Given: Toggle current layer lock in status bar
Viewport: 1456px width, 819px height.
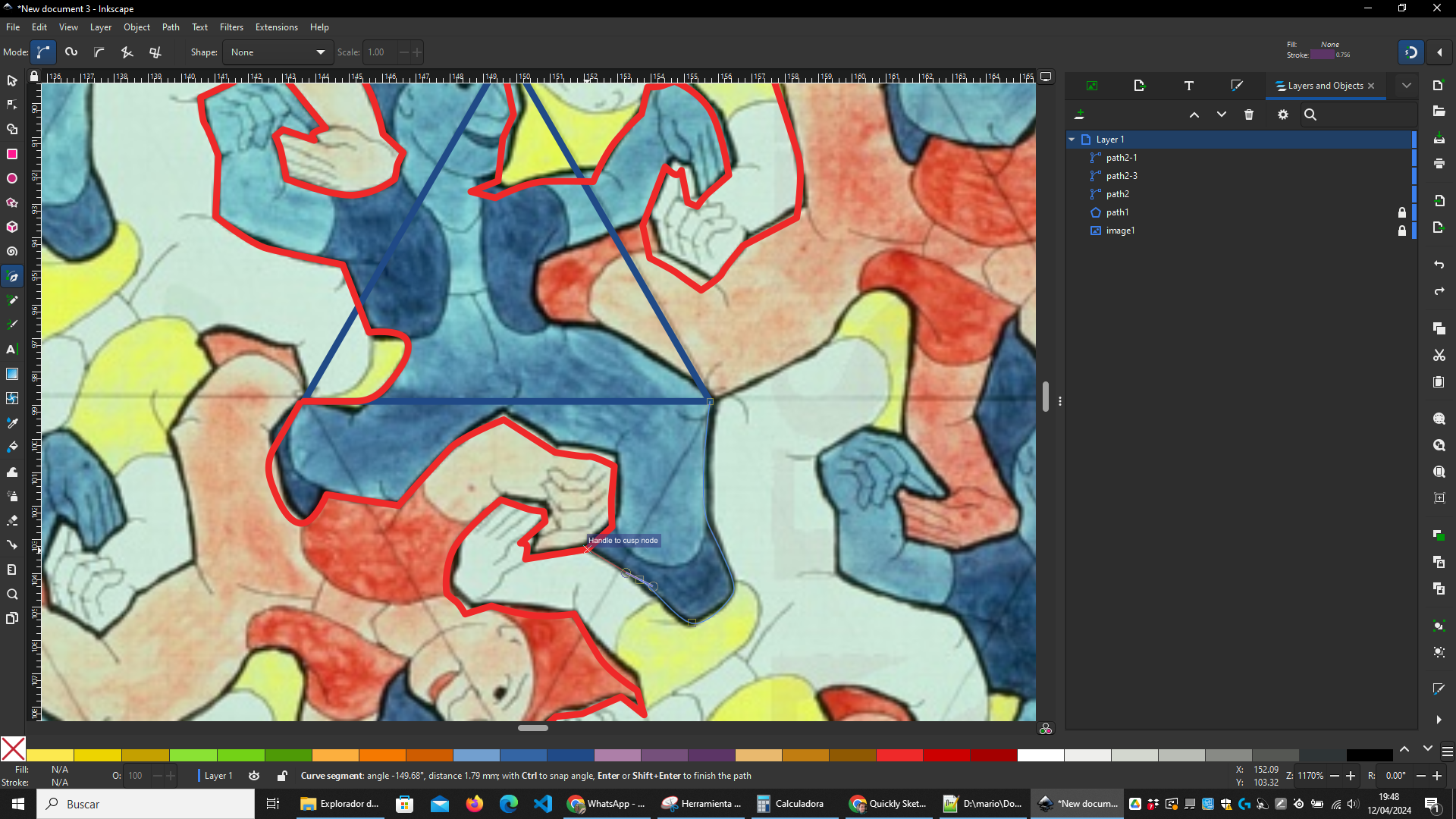Looking at the screenshot, I should click(282, 776).
